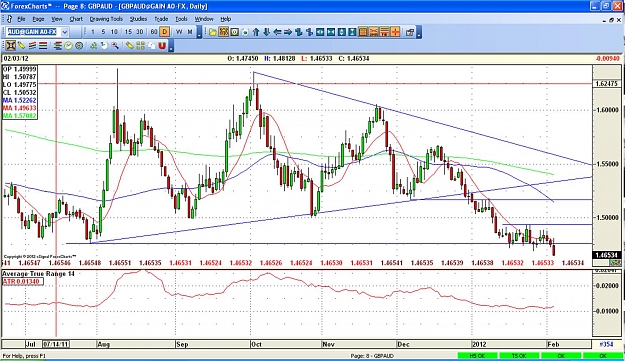Open the View menu
This screenshot has width=625, height=361.
pyautogui.click(x=57, y=19)
